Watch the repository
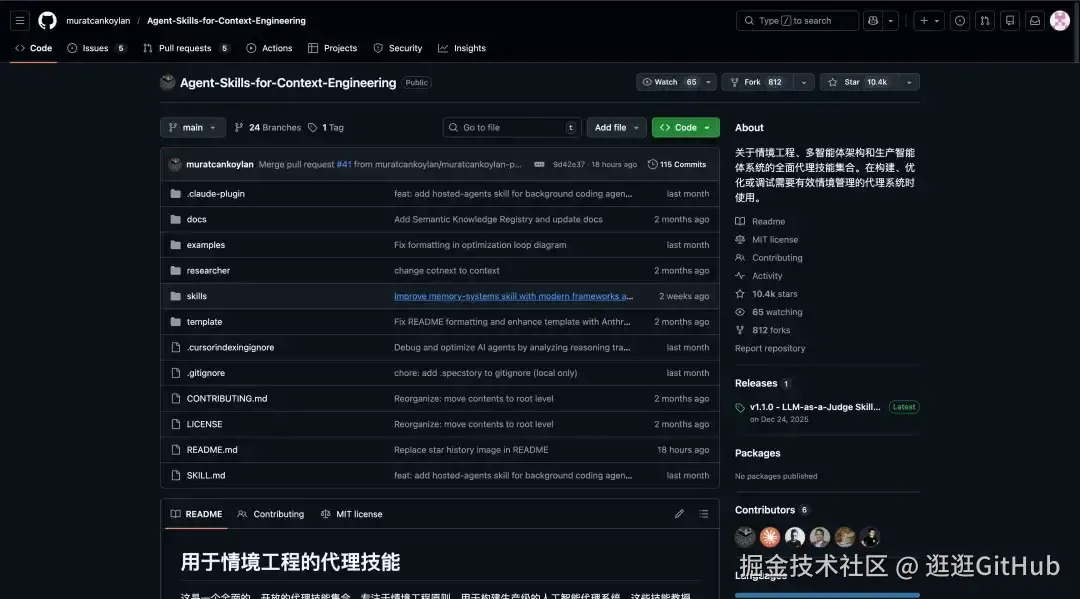1080x599 pixels. click(668, 82)
